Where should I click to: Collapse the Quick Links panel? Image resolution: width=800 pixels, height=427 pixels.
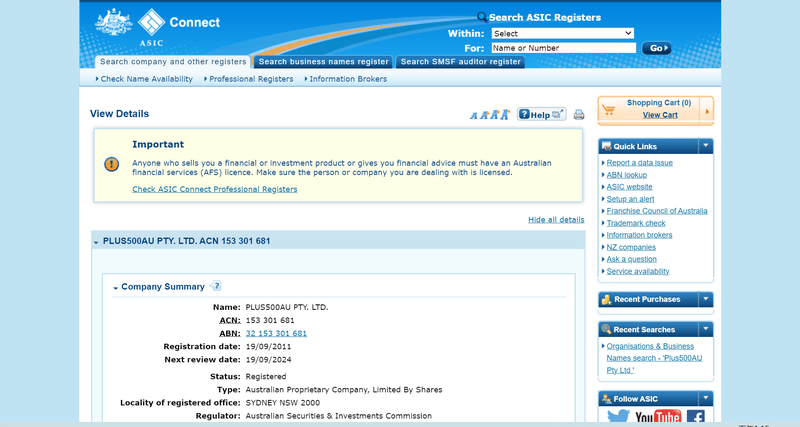(x=705, y=146)
